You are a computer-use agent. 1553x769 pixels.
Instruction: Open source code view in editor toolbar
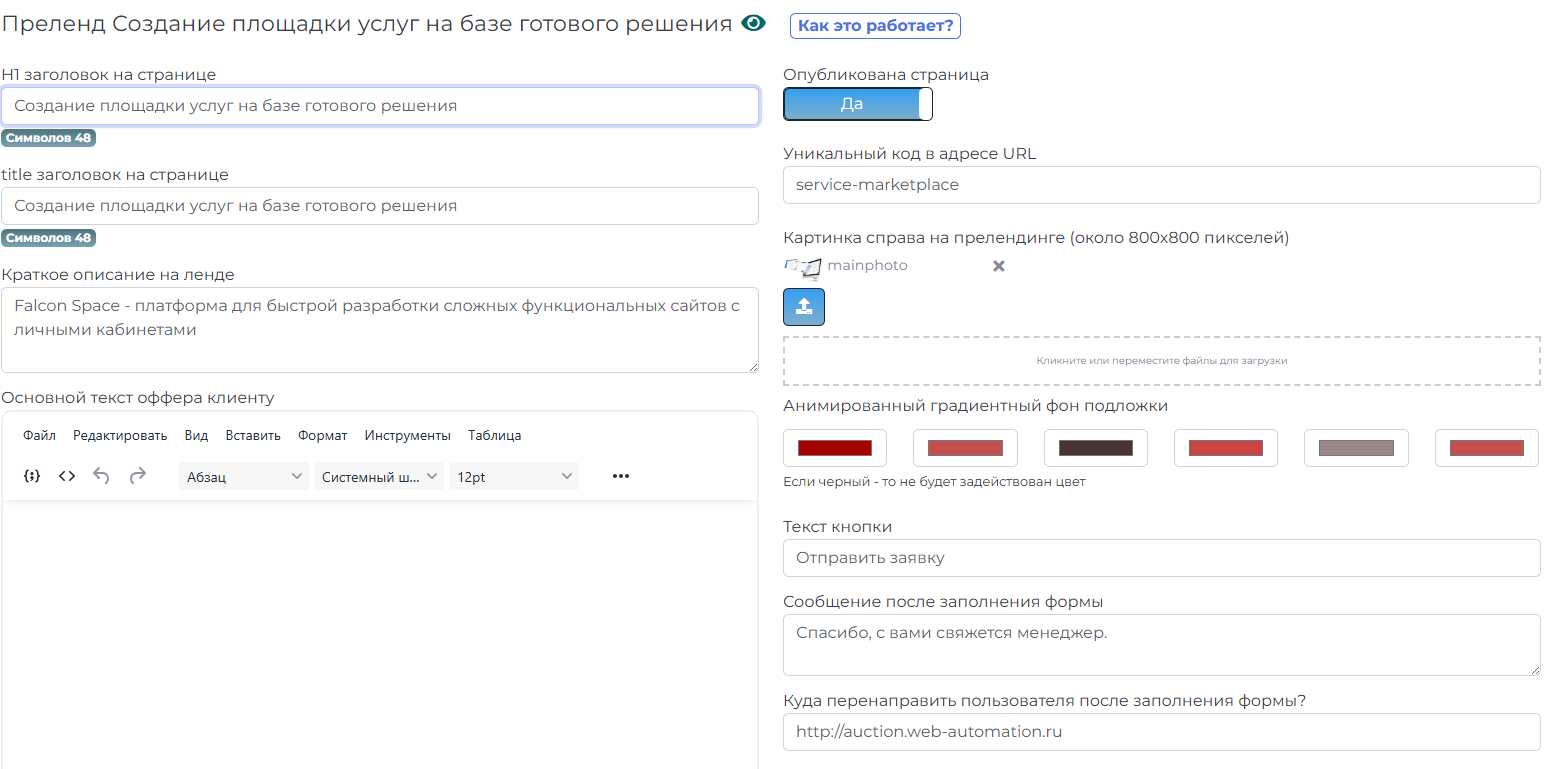(x=67, y=476)
